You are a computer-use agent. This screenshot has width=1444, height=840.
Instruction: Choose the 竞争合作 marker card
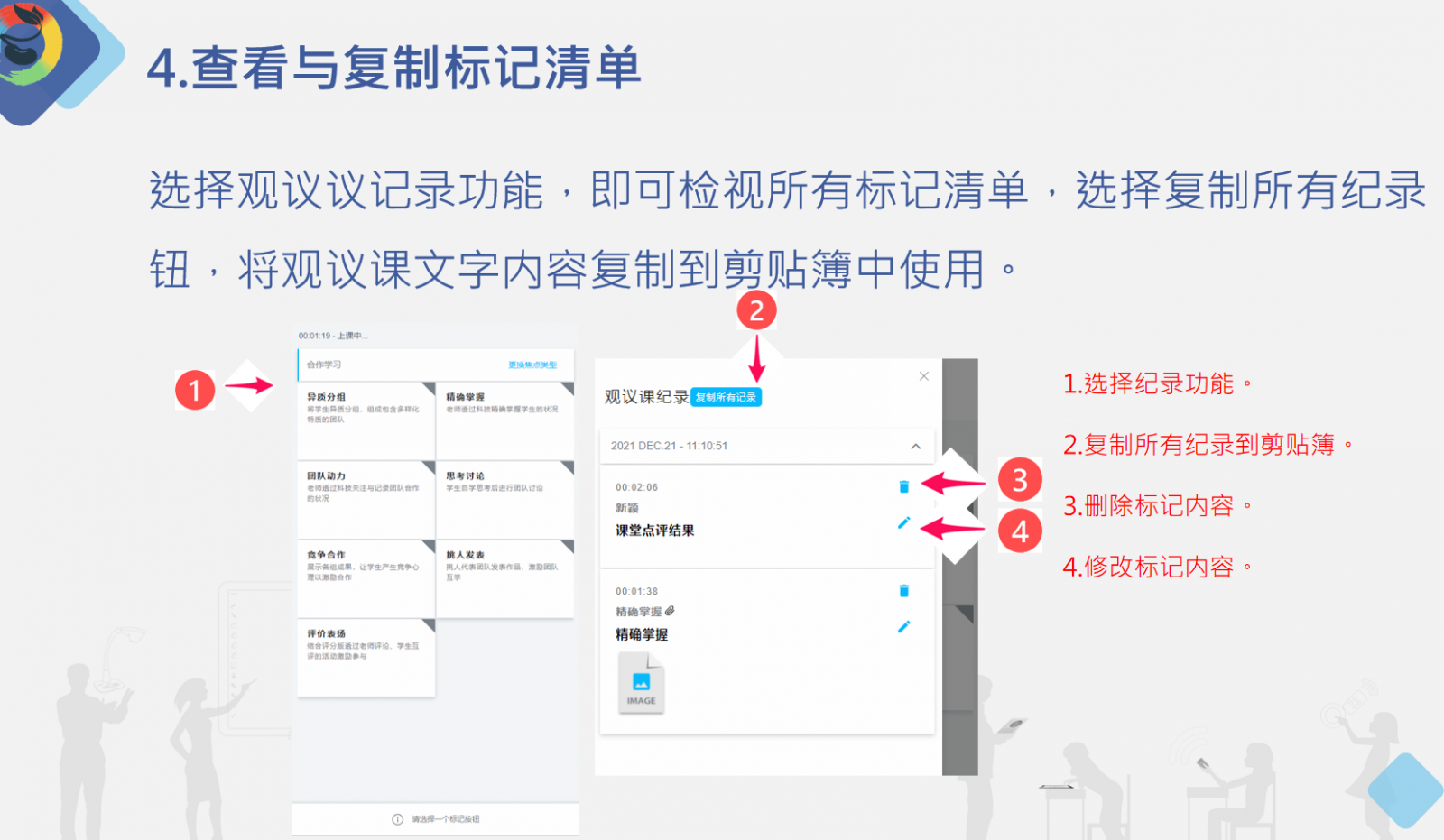(x=366, y=577)
